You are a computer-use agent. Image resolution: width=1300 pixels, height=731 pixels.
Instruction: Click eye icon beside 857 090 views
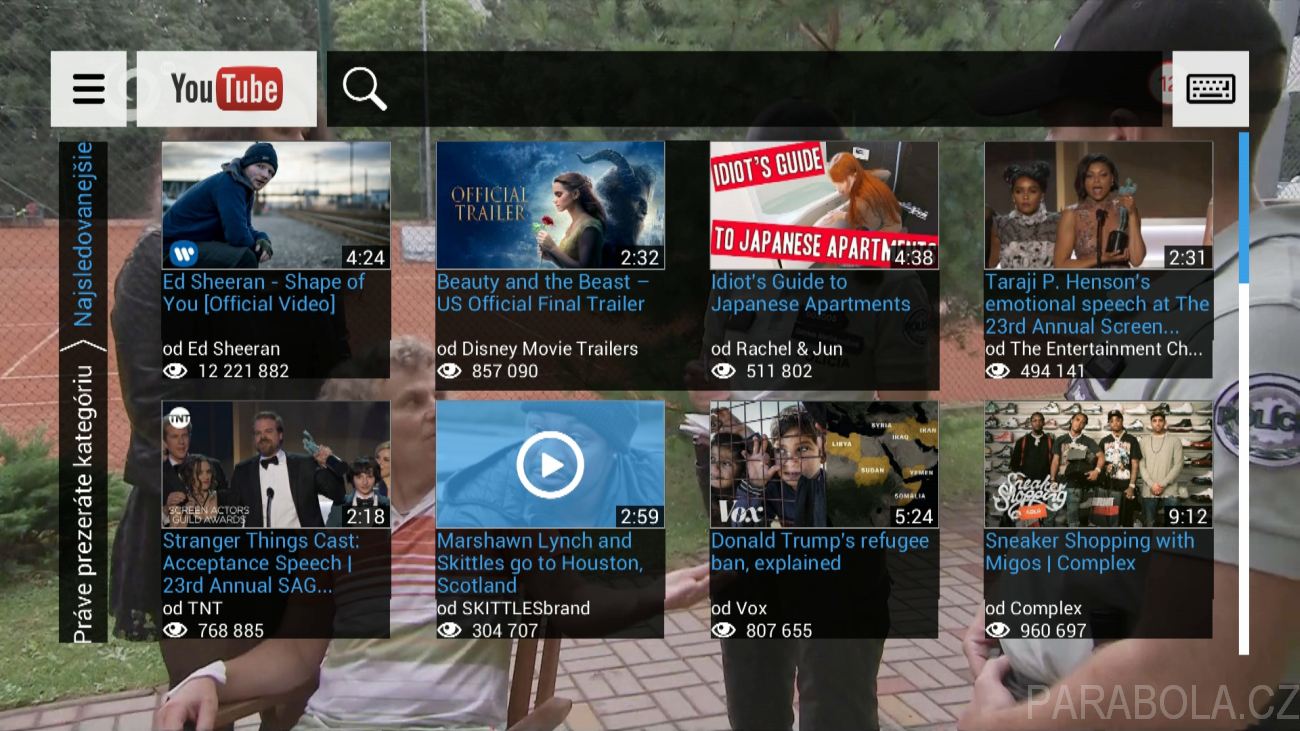pos(450,371)
